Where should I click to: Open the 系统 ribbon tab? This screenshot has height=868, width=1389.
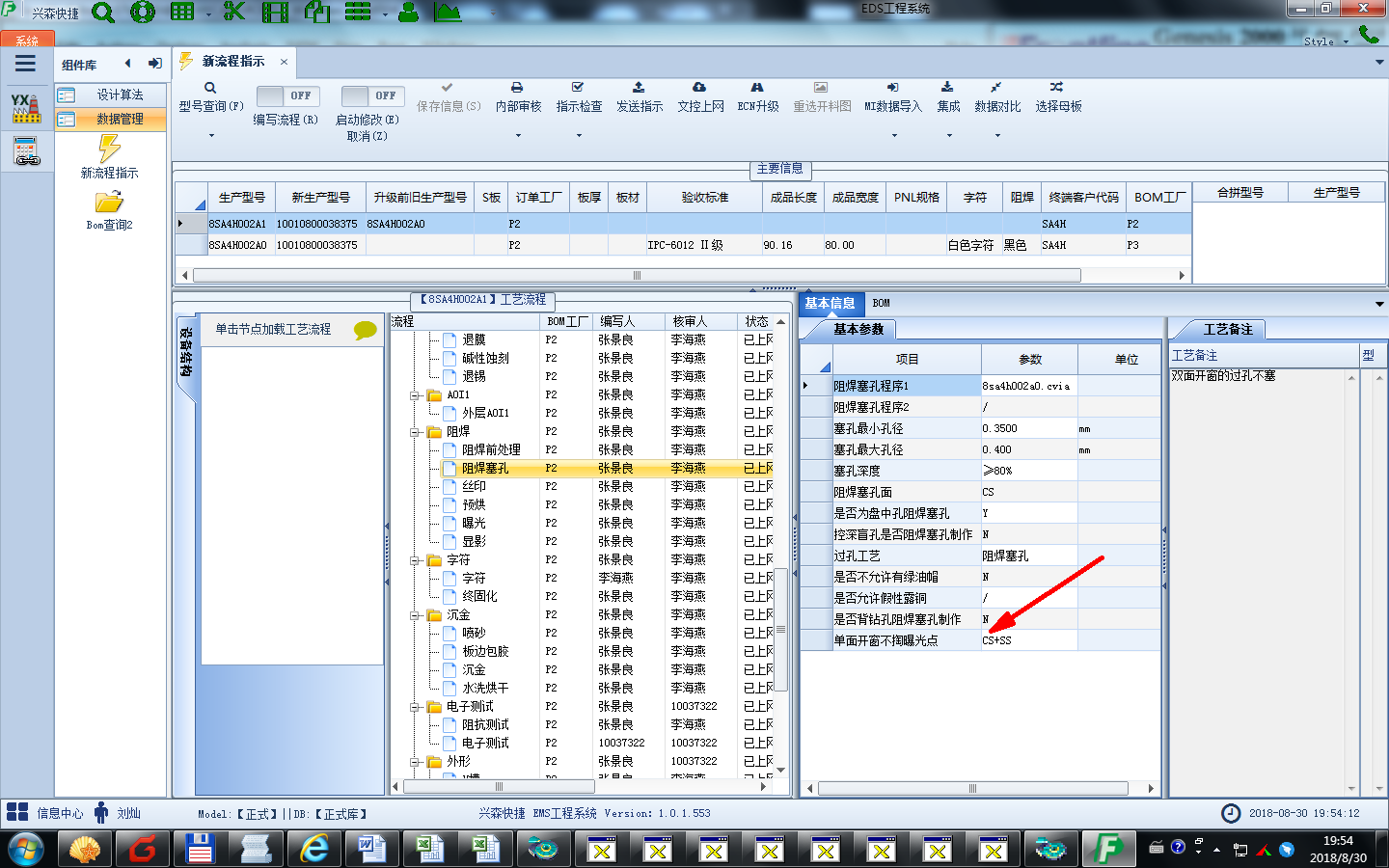point(27,41)
